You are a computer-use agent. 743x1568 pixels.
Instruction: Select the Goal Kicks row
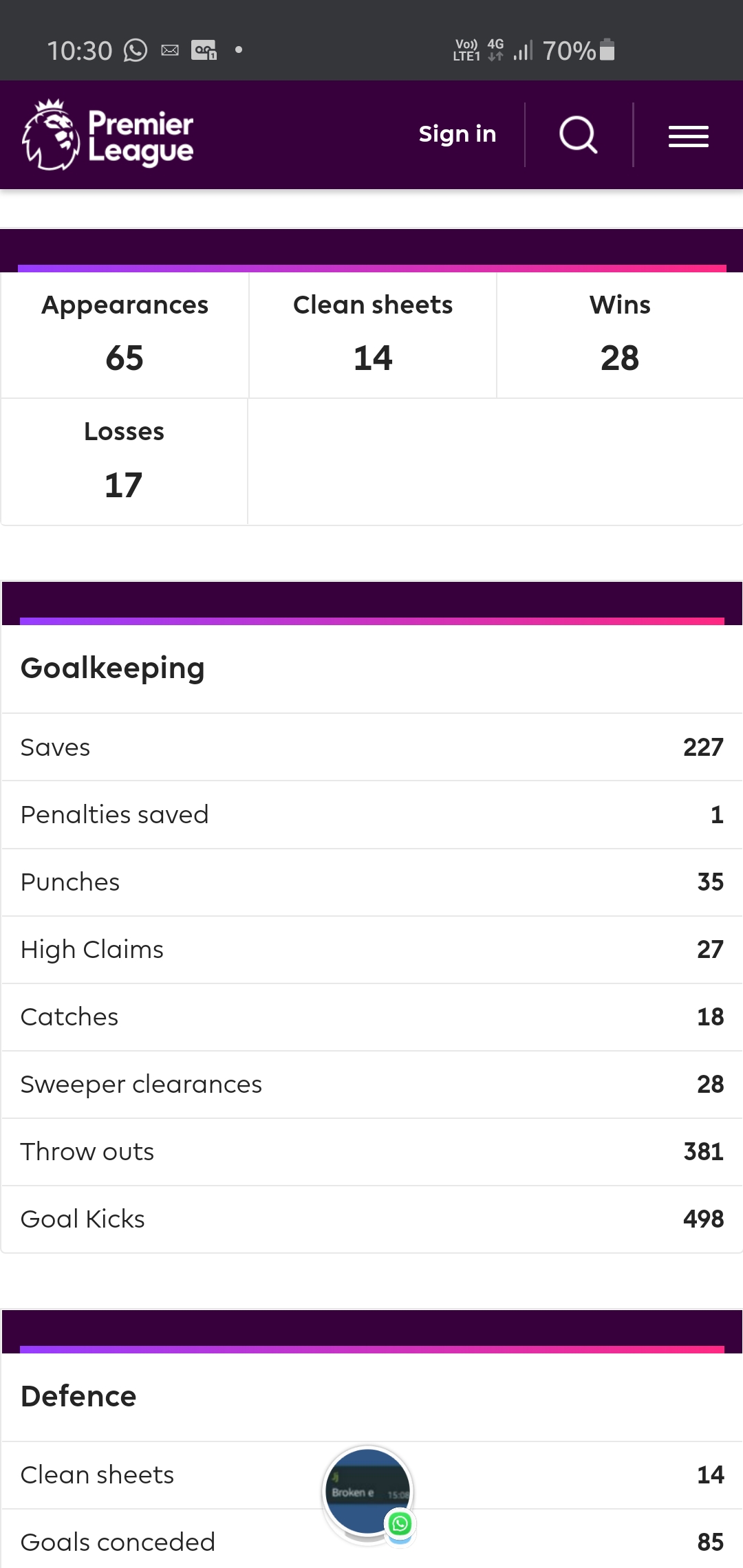[371, 1219]
